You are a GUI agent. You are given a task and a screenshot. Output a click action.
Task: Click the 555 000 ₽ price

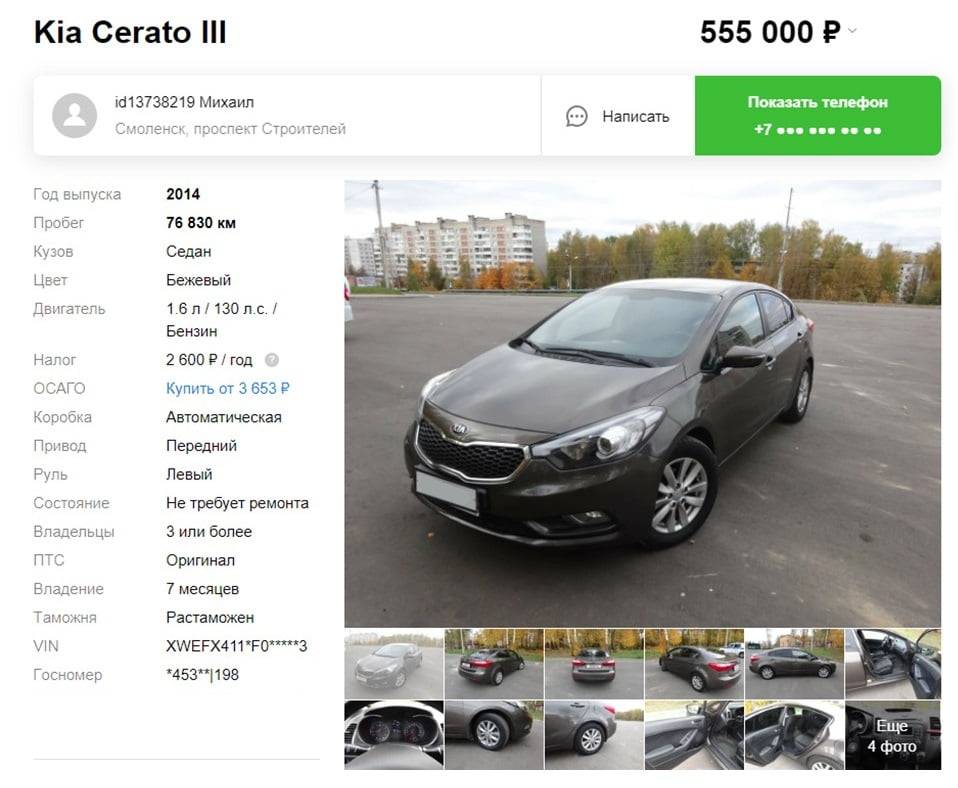[x=770, y=32]
